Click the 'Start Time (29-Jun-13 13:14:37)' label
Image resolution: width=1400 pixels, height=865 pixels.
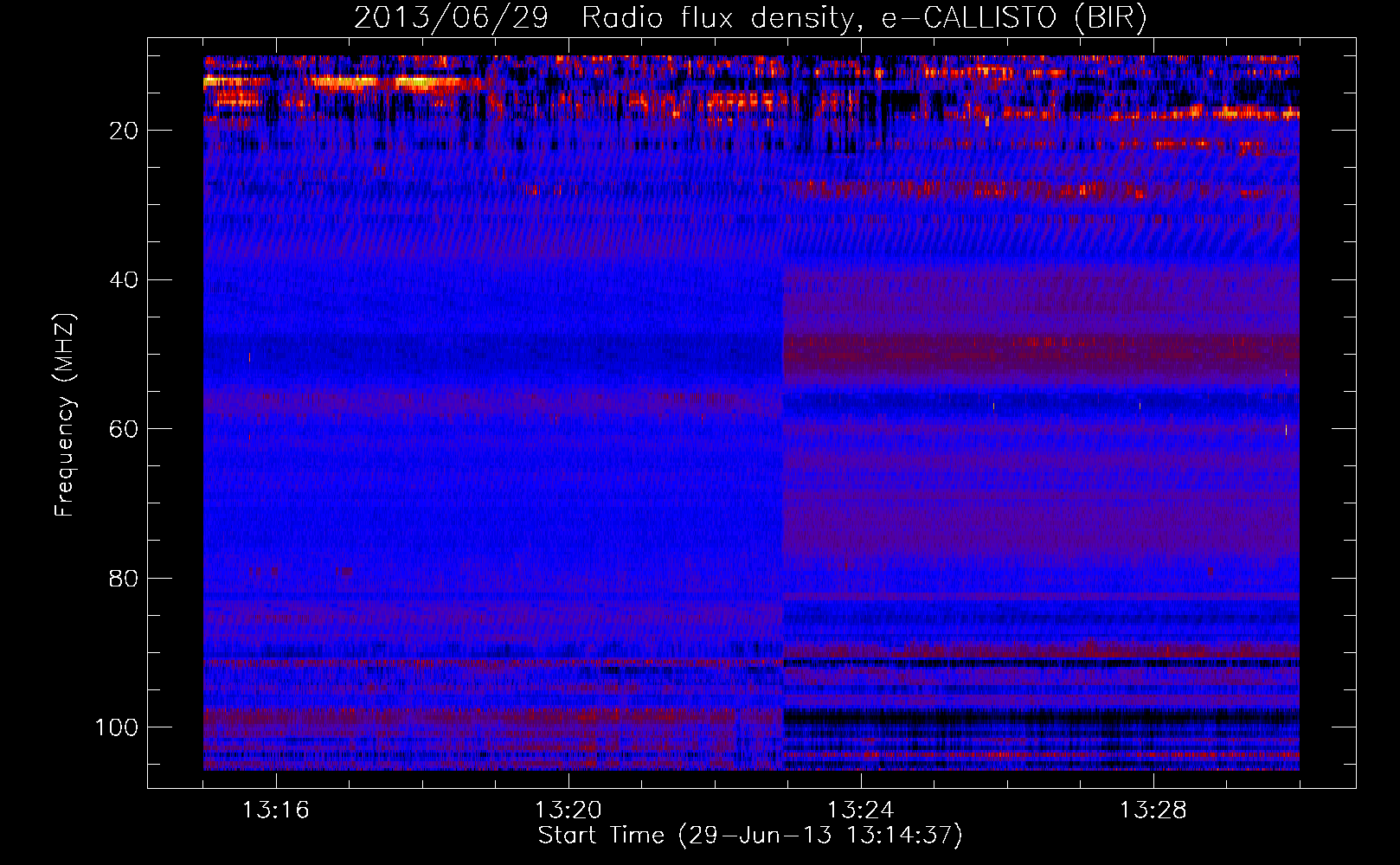pyautogui.click(x=750, y=836)
